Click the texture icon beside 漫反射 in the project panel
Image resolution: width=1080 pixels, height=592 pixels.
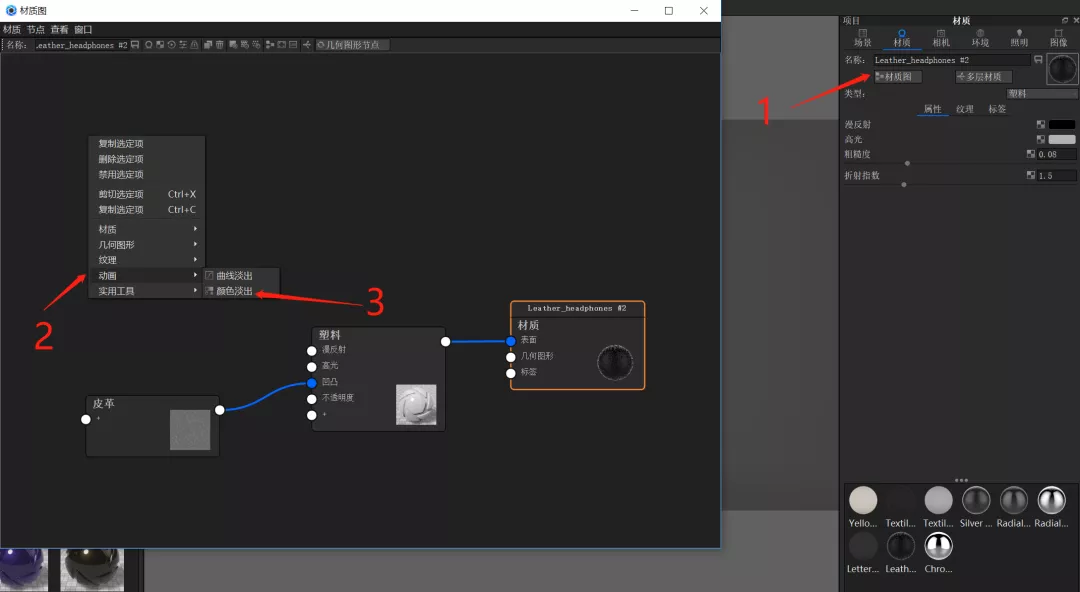1041,125
